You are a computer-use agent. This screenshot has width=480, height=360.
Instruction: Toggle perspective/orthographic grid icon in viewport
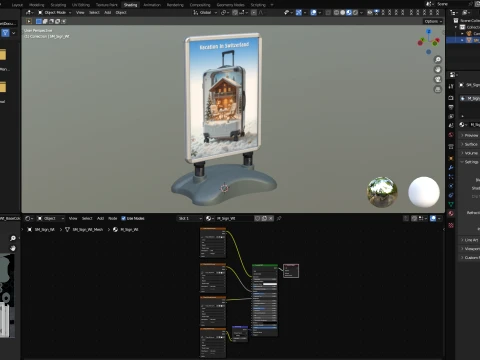pos(438,89)
